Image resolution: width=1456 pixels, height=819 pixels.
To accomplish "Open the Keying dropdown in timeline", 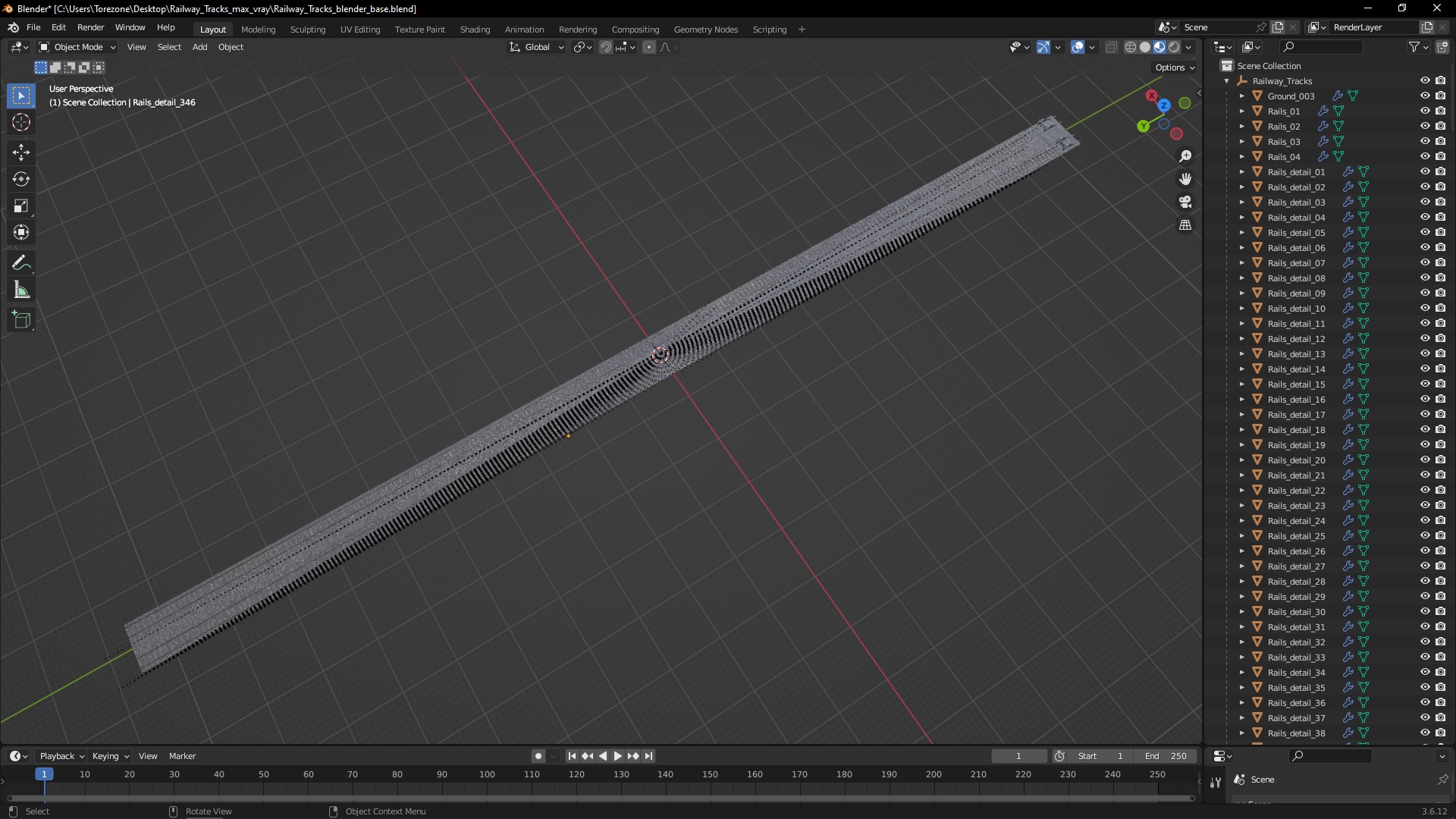I will point(111,756).
